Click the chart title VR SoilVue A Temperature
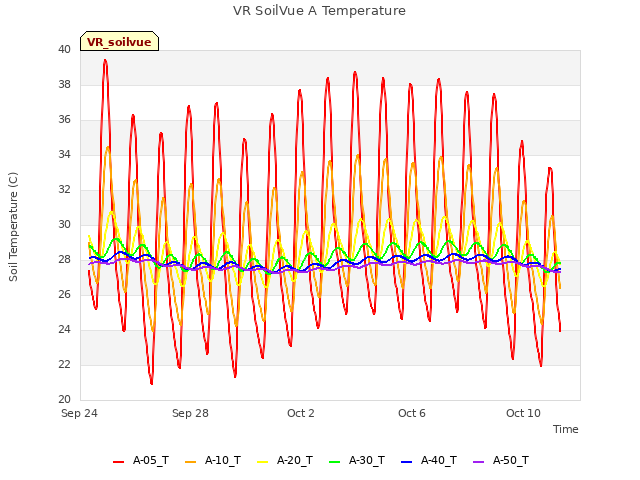The width and height of the screenshot is (640, 480). pyautogui.click(x=319, y=11)
